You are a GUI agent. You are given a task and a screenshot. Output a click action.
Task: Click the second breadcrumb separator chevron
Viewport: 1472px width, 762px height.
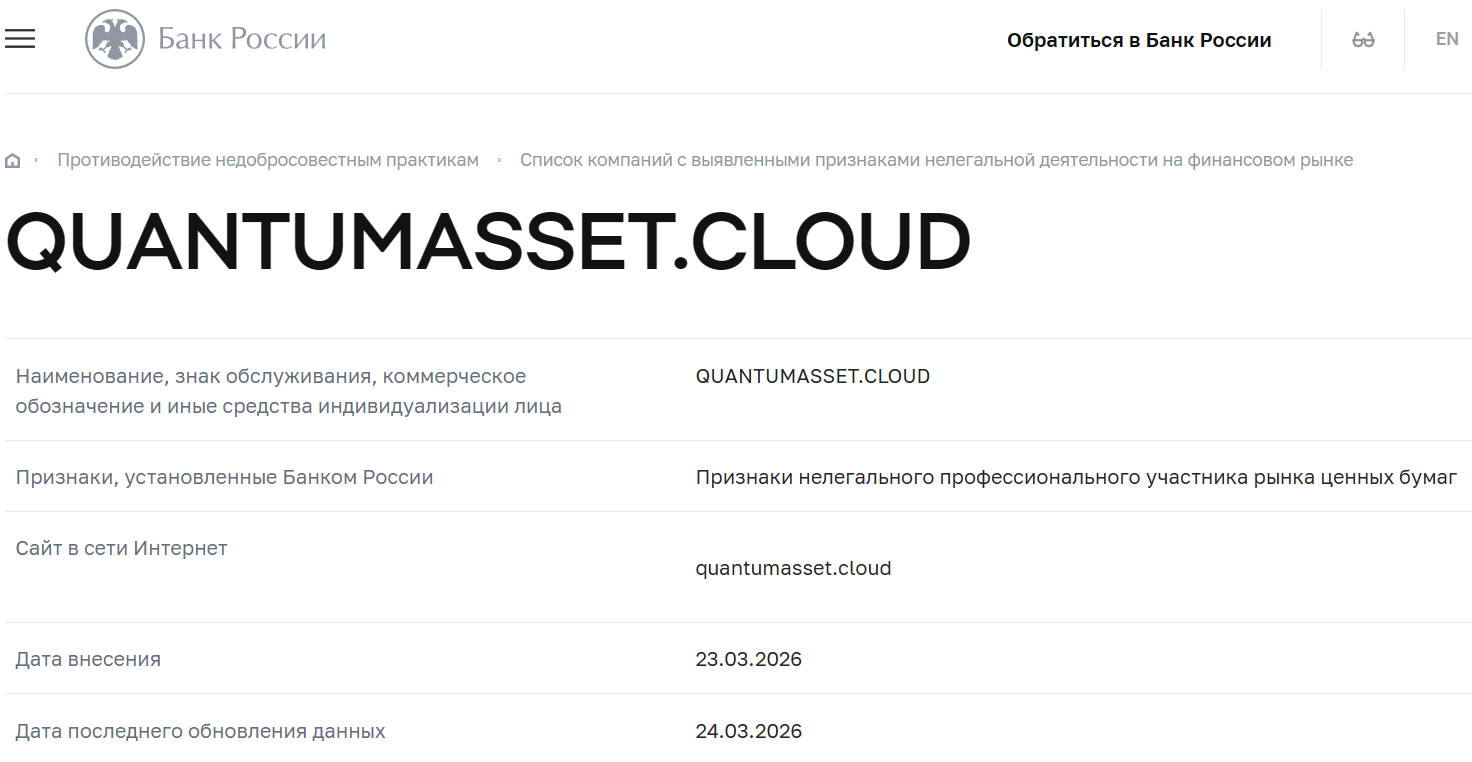point(498,159)
